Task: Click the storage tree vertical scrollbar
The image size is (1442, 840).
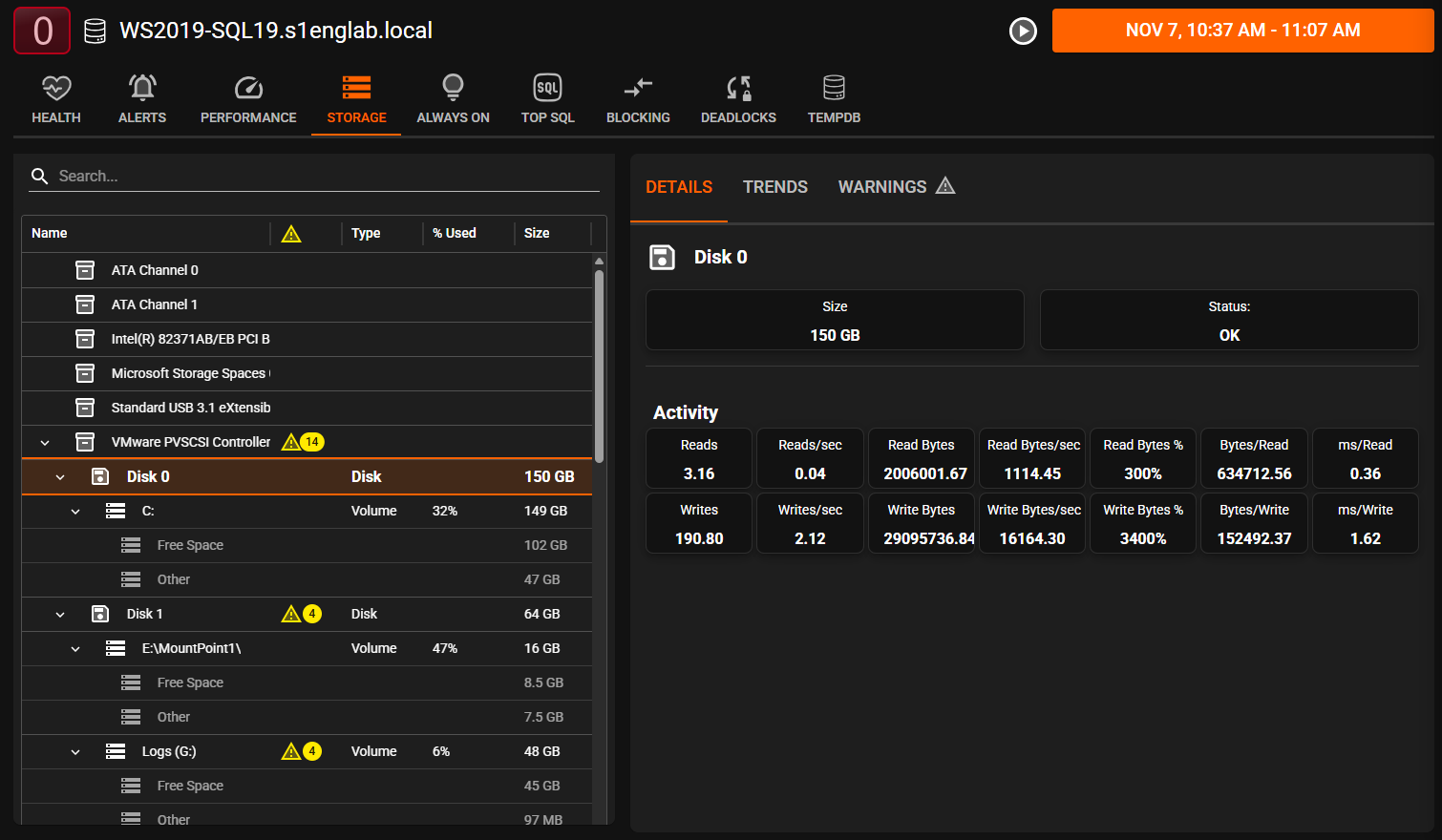Action: coord(599,363)
